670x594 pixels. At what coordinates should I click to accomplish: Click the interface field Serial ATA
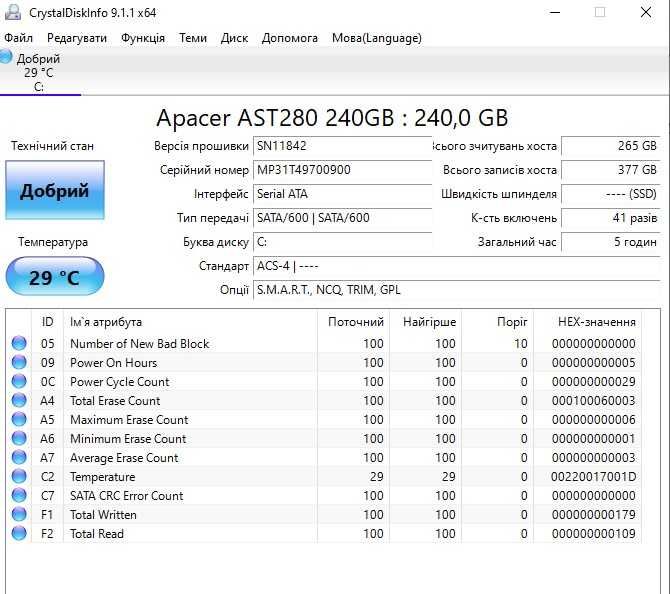click(x=342, y=194)
